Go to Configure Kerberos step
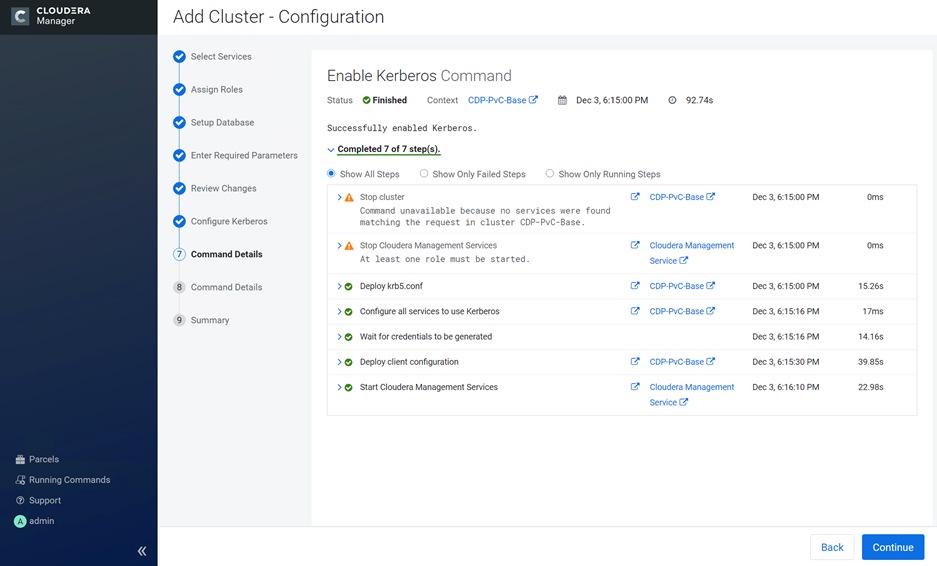Viewport: 937px width, 566px height. tap(229, 221)
